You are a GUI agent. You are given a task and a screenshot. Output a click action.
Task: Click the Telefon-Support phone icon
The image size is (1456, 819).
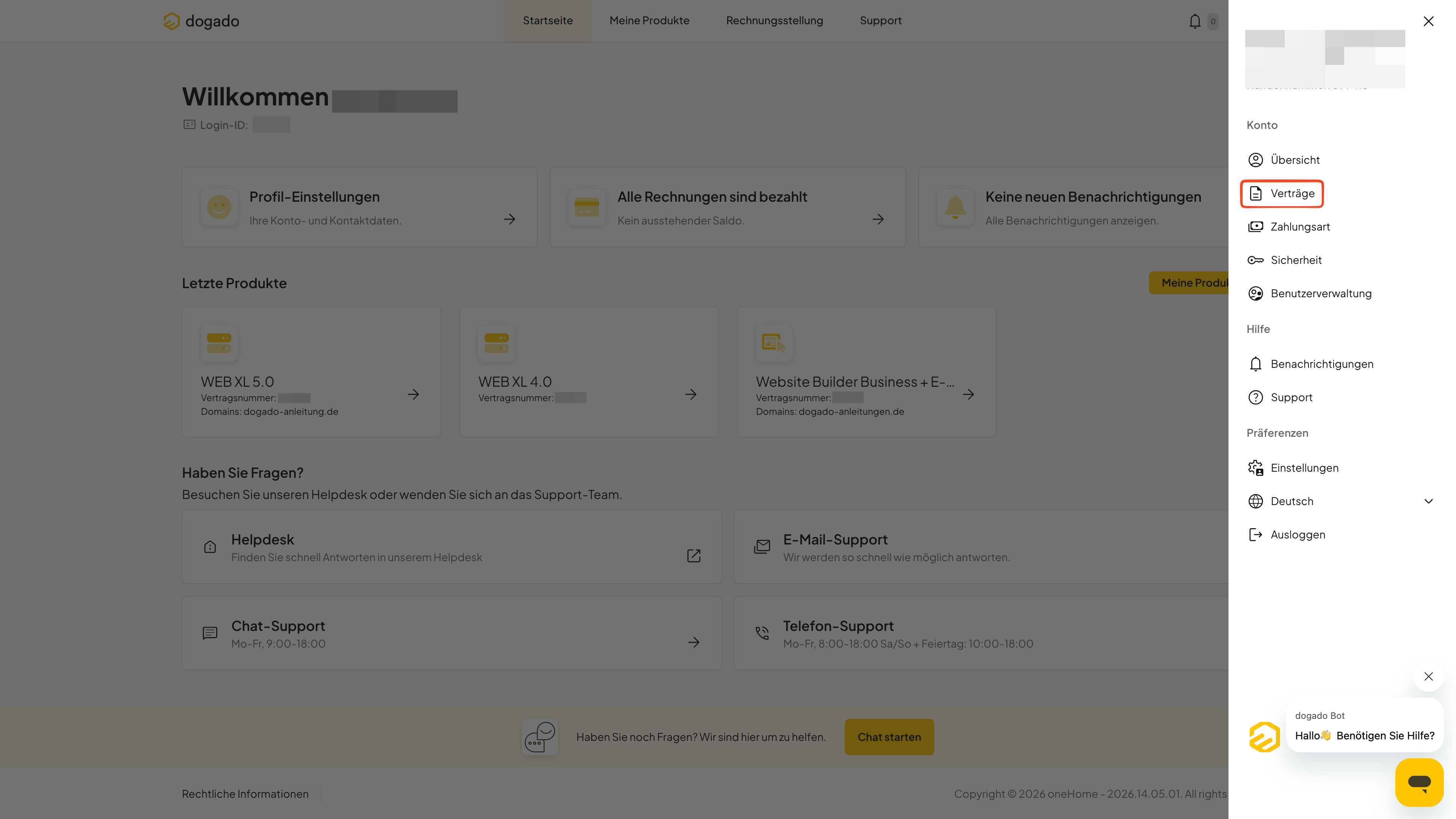(762, 633)
